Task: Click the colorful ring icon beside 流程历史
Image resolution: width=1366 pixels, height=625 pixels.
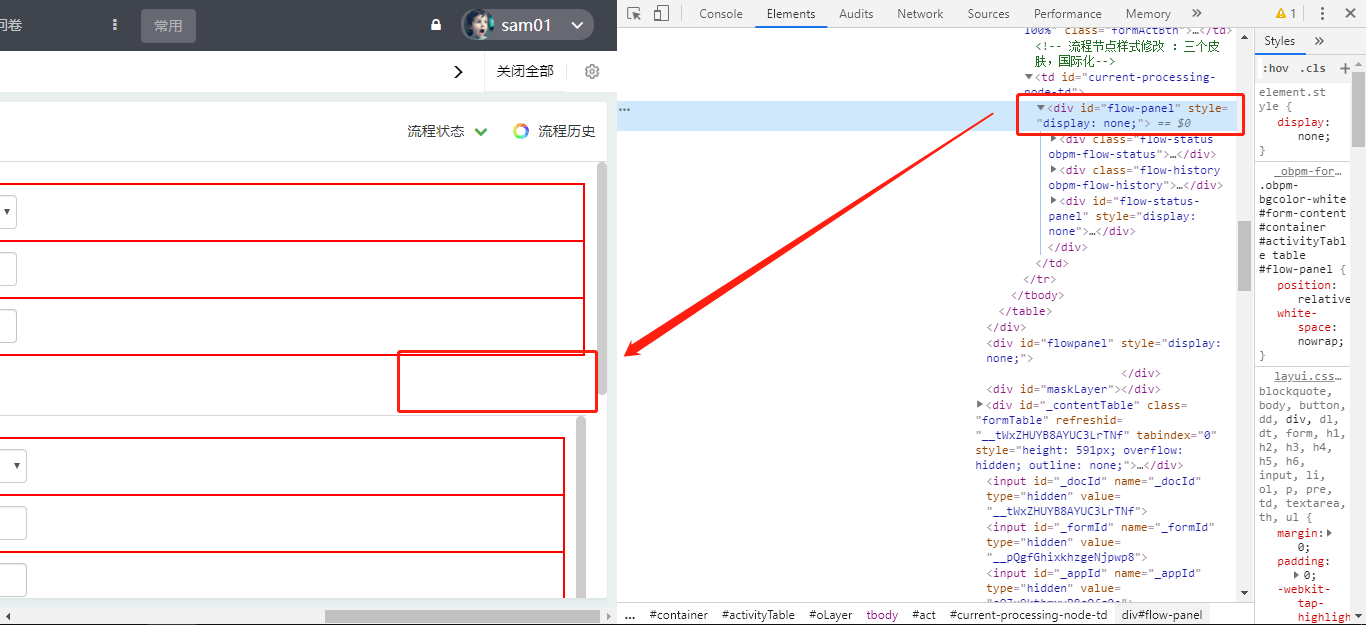Action: coord(521,131)
